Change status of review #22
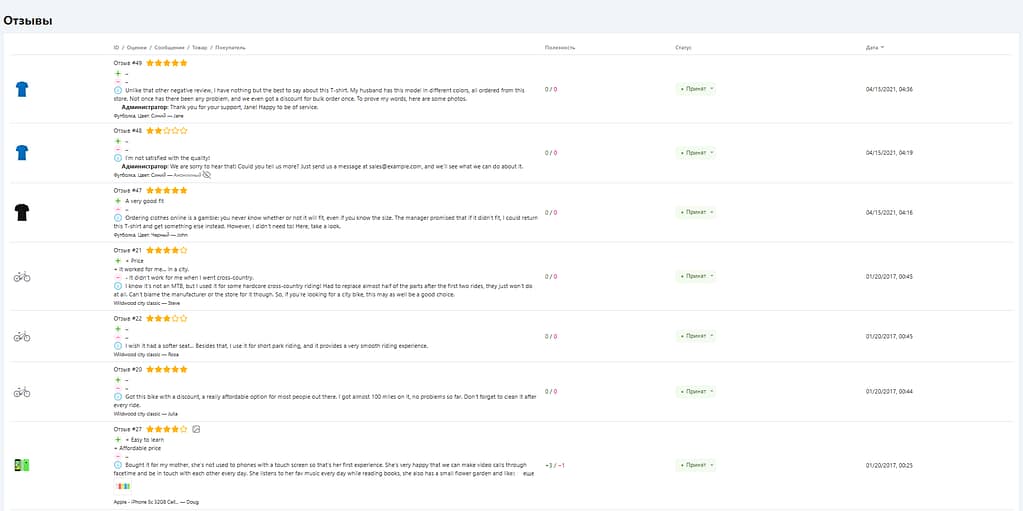 pyautogui.click(x=696, y=336)
